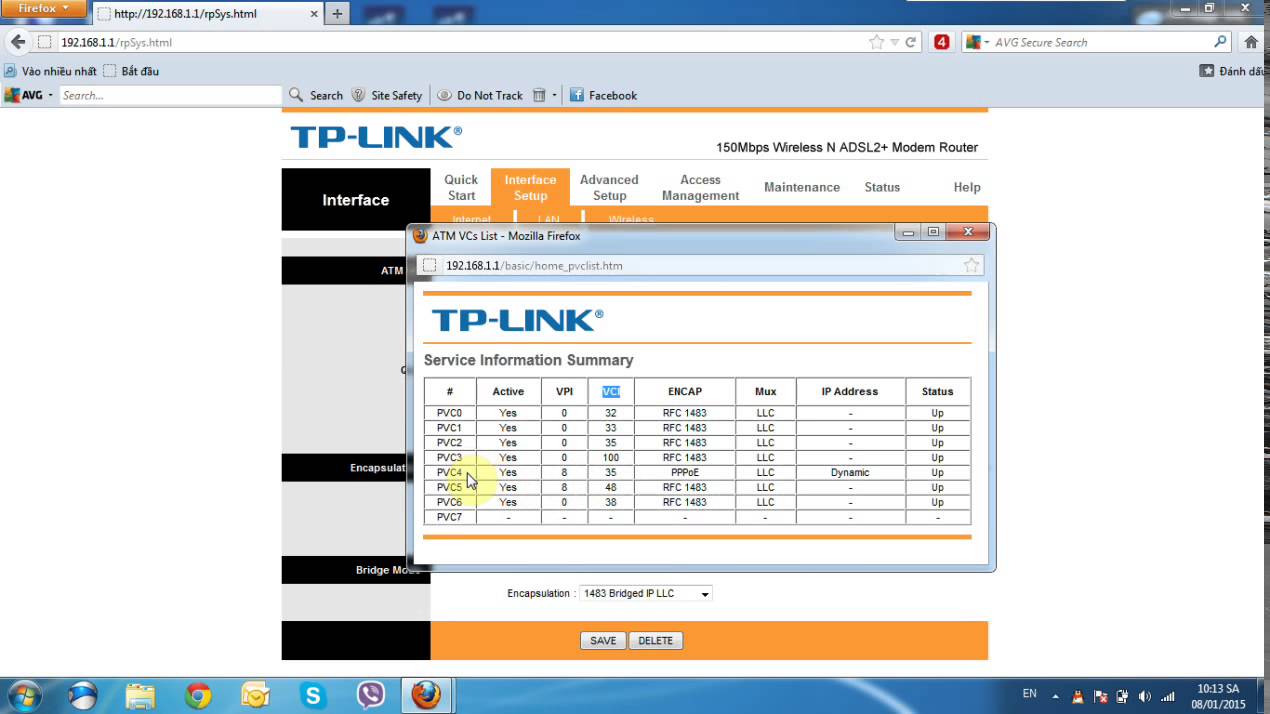Click the PPPoE encapsulation cell
Image resolution: width=1270 pixels, height=714 pixels.
tap(685, 473)
